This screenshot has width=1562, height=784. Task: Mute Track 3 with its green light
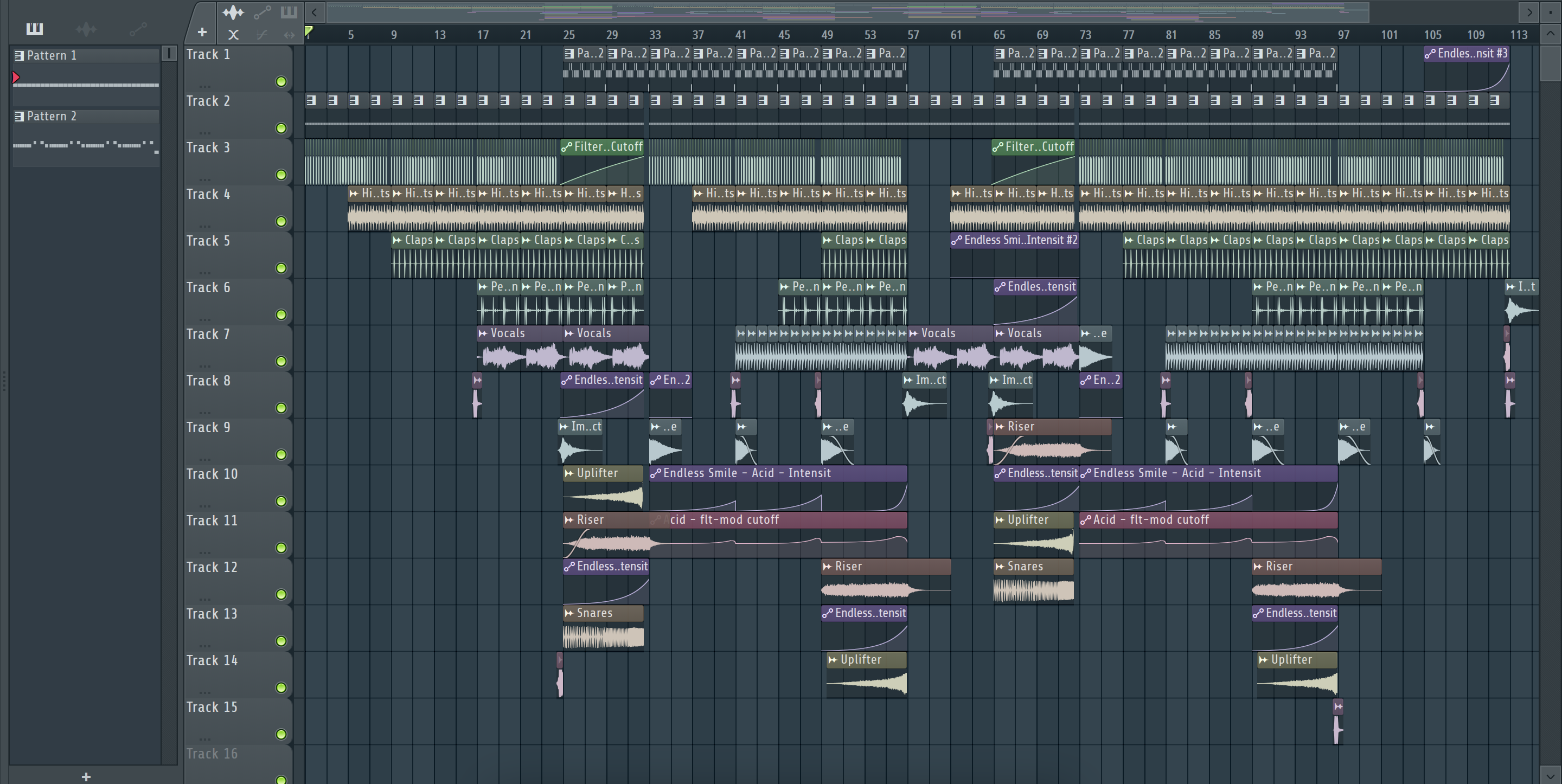(x=281, y=175)
